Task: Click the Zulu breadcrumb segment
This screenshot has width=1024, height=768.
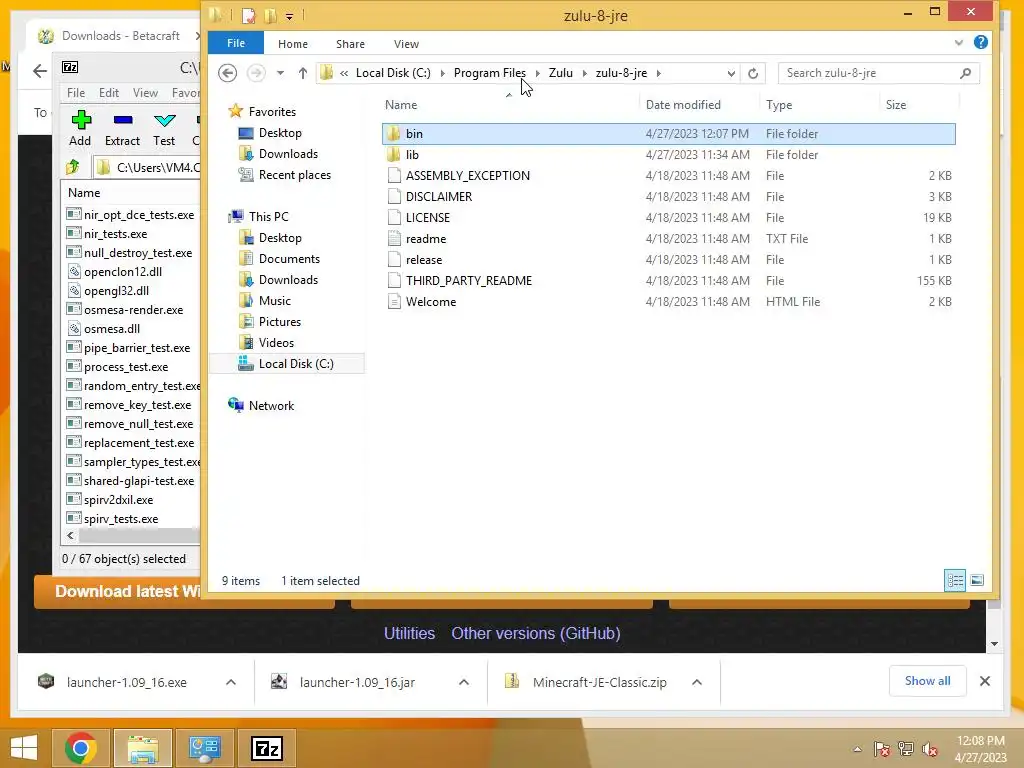Action: 560,72
